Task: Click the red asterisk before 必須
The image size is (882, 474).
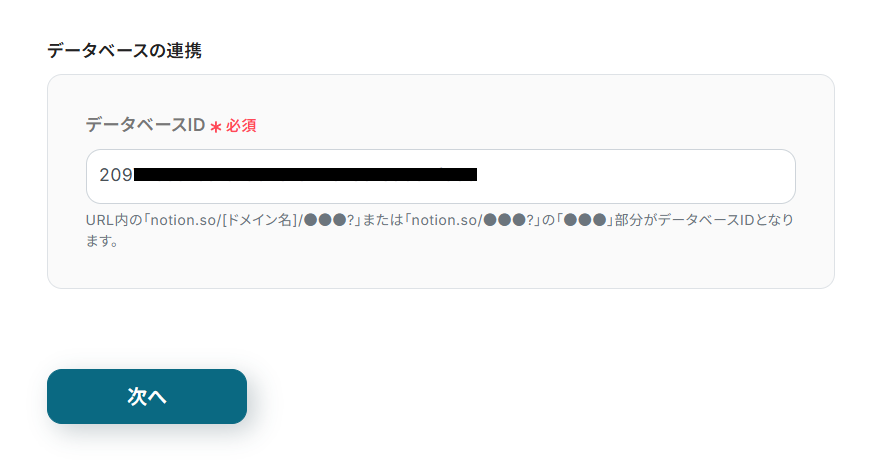Action: 216,127
